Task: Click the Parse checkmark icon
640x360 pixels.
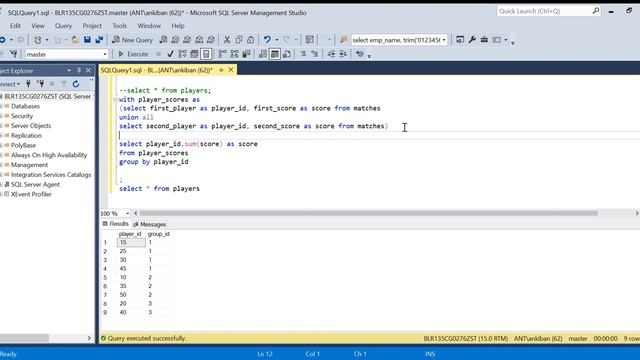Action: 170,54
